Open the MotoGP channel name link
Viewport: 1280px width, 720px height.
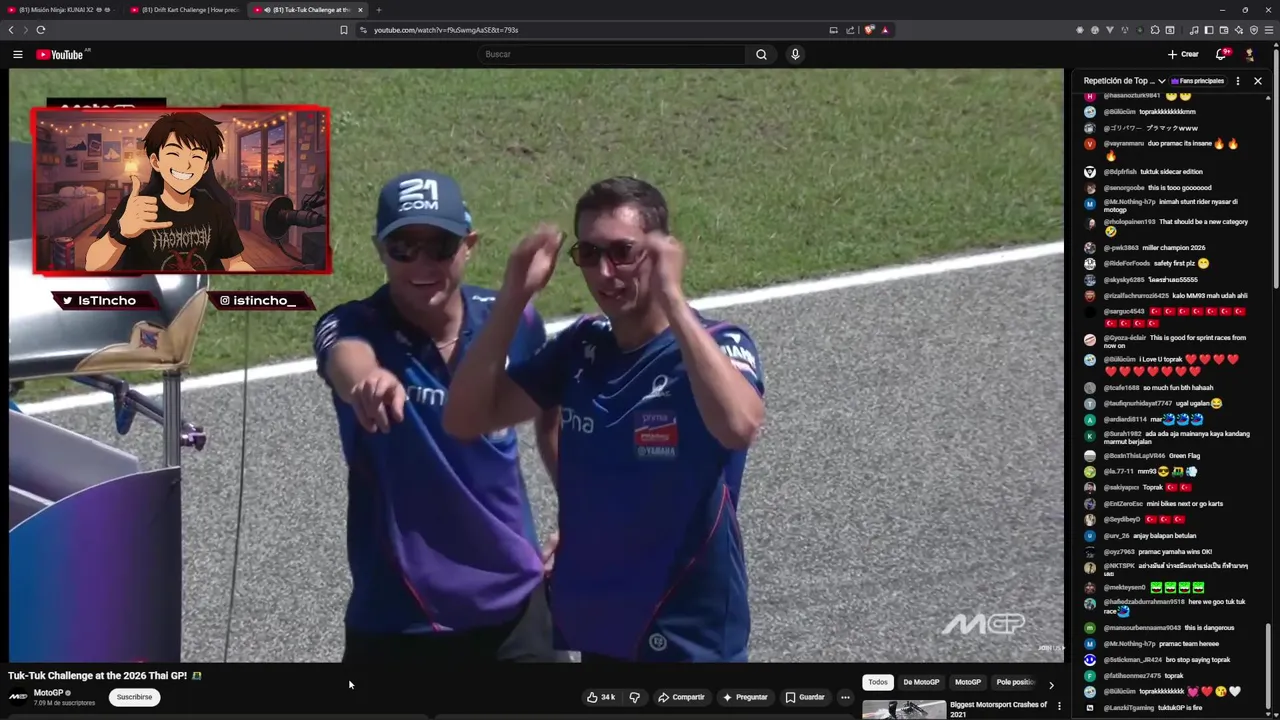(x=48, y=693)
